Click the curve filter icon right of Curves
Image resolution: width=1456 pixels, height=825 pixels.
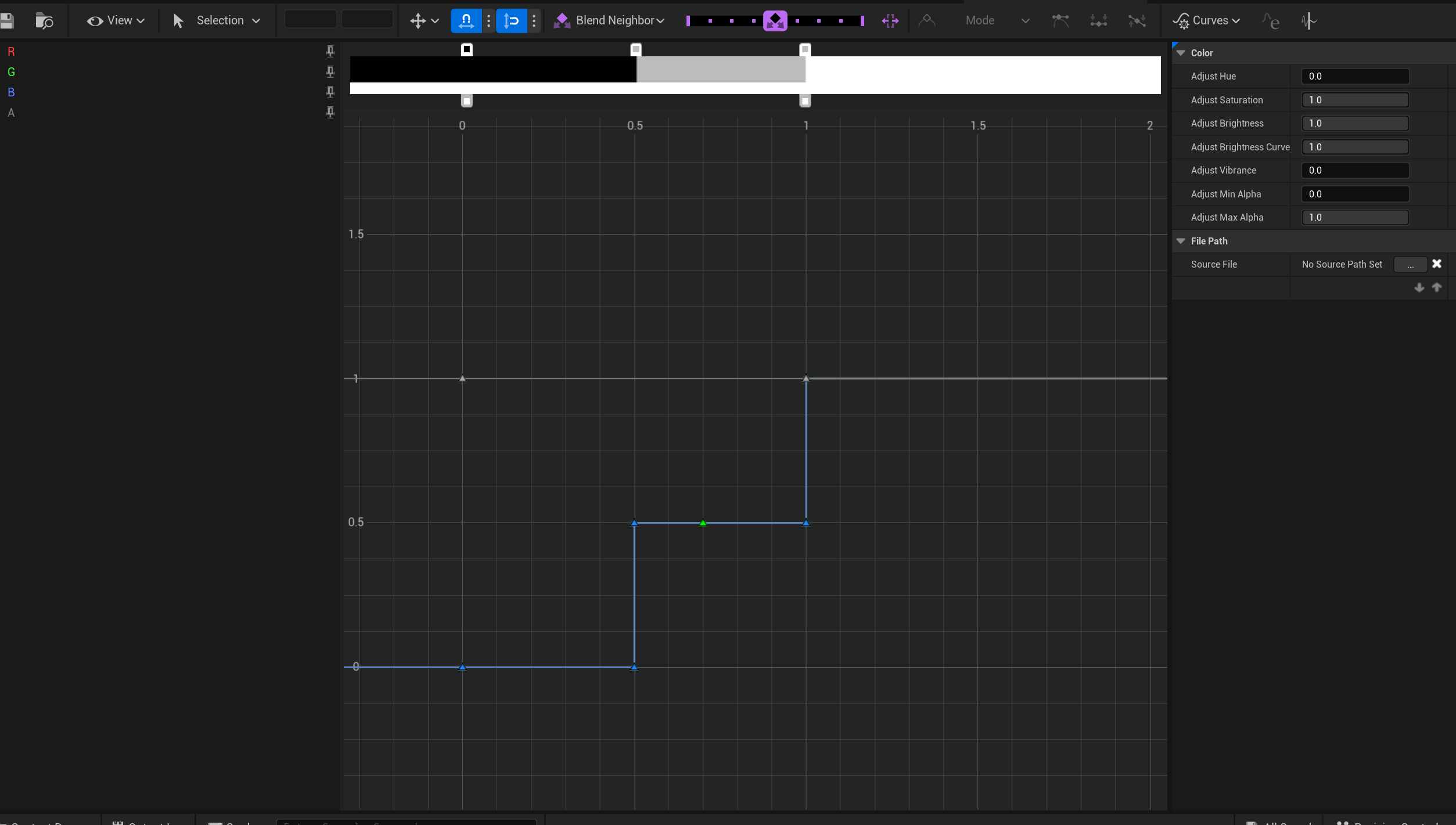(x=1270, y=21)
